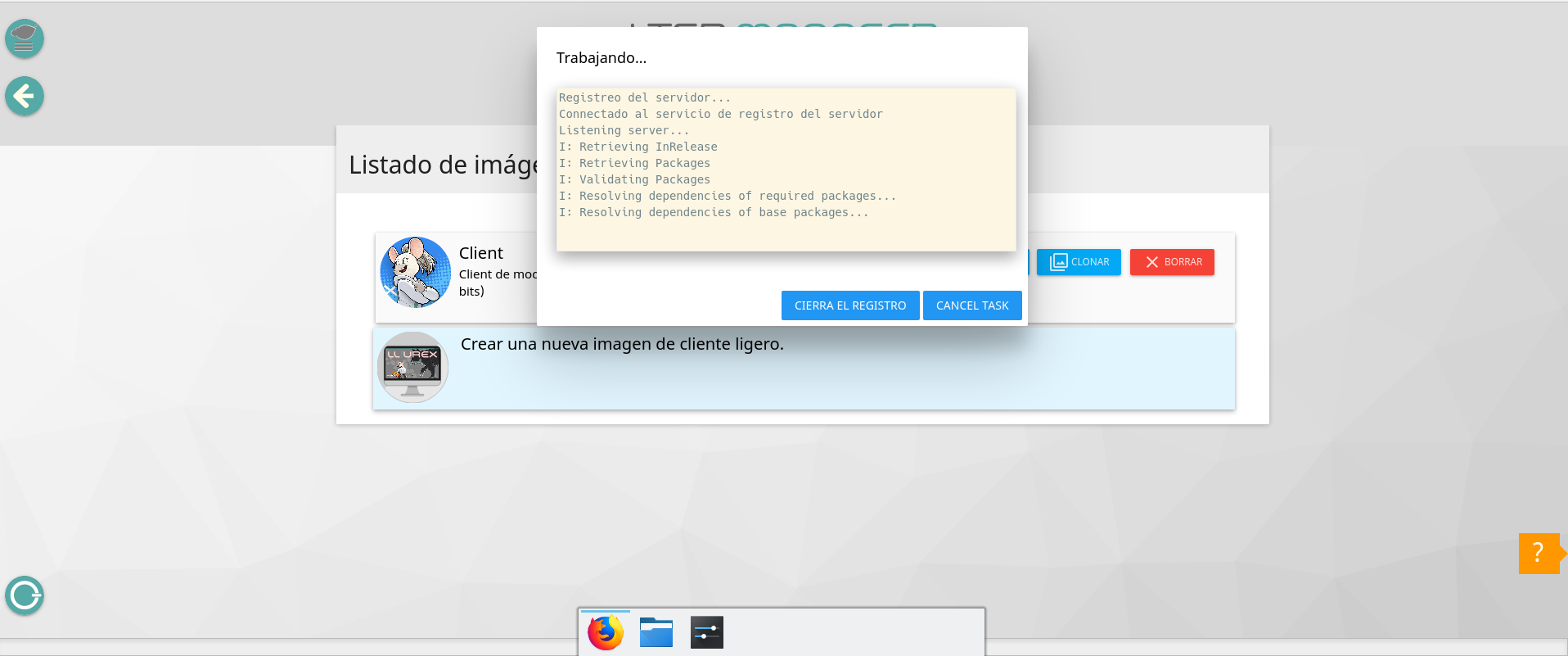Image resolution: width=1568 pixels, height=656 pixels.
Task: Click the BORRAR button label
Action: click(x=1183, y=262)
